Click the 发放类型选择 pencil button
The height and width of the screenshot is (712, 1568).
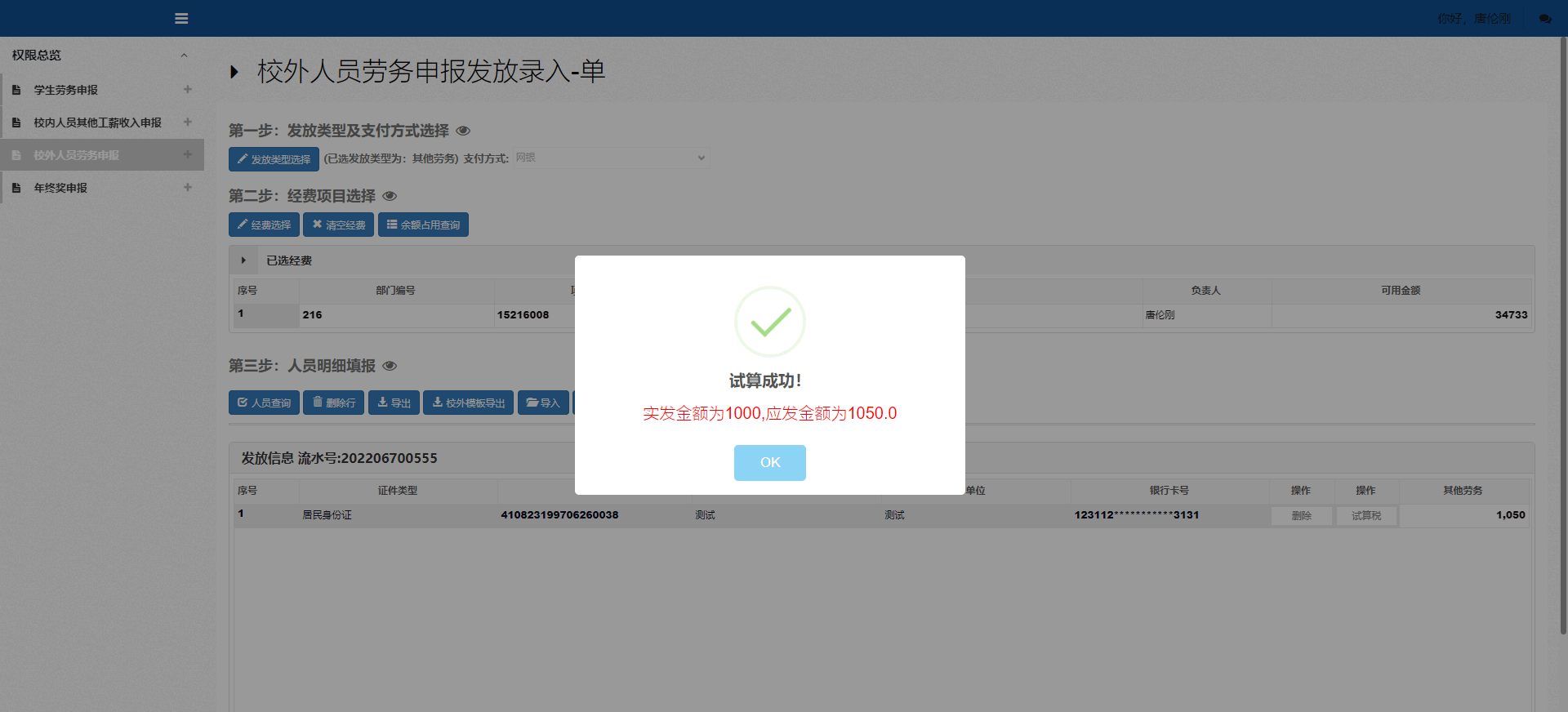tap(274, 159)
